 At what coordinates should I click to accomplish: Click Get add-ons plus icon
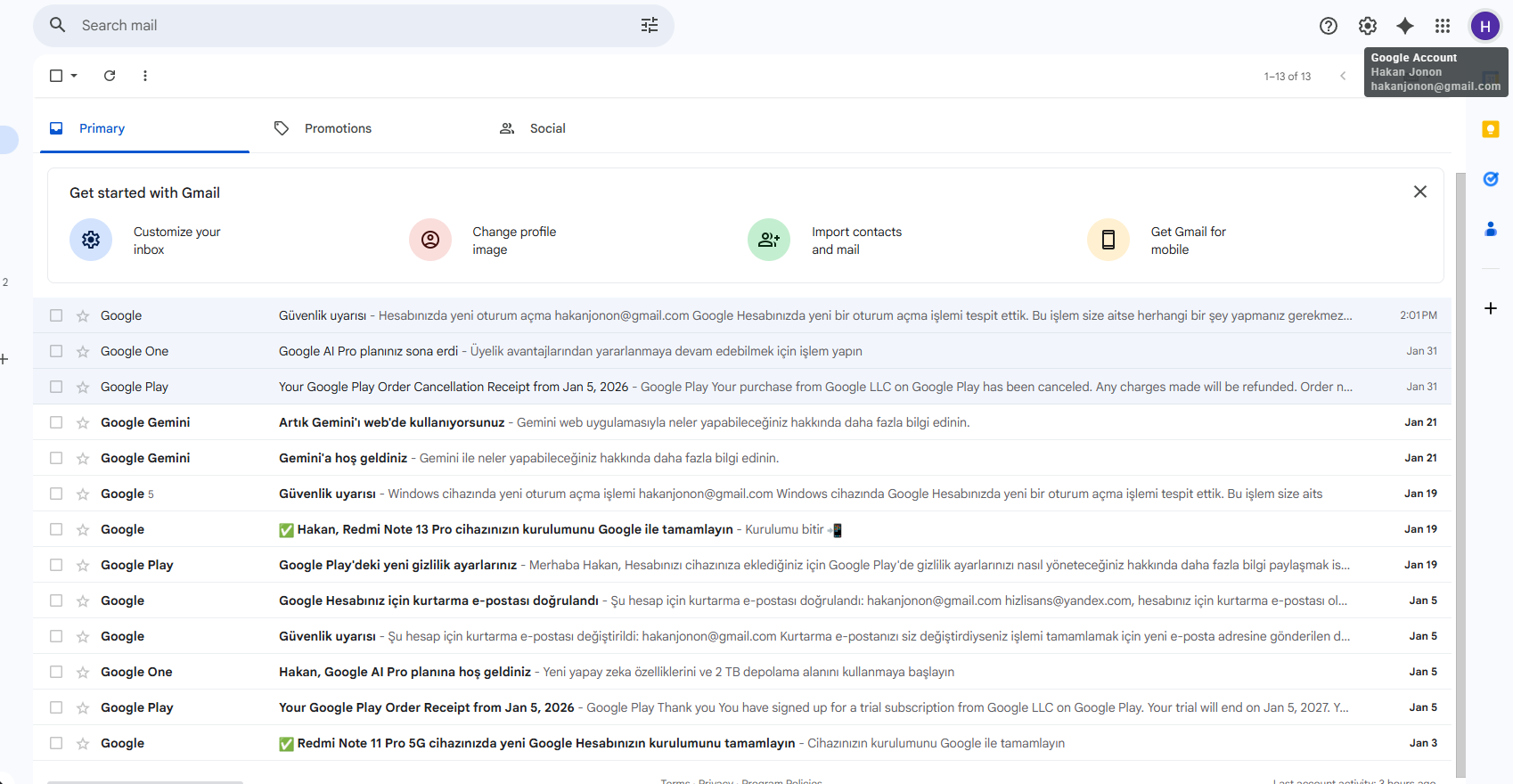pyautogui.click(x=1491, y=308)
